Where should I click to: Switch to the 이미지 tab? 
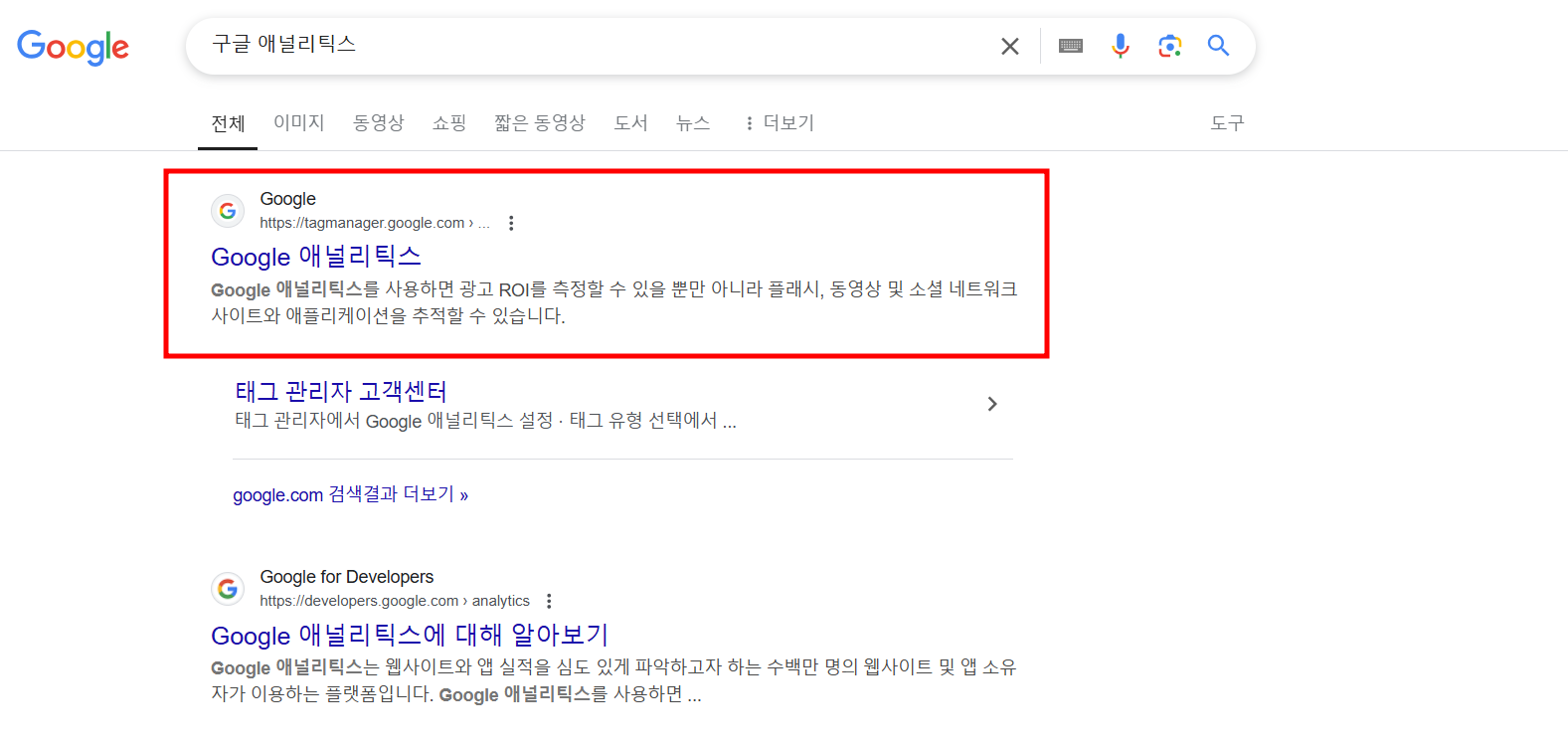pyautogui.click(x=299, y=122)
